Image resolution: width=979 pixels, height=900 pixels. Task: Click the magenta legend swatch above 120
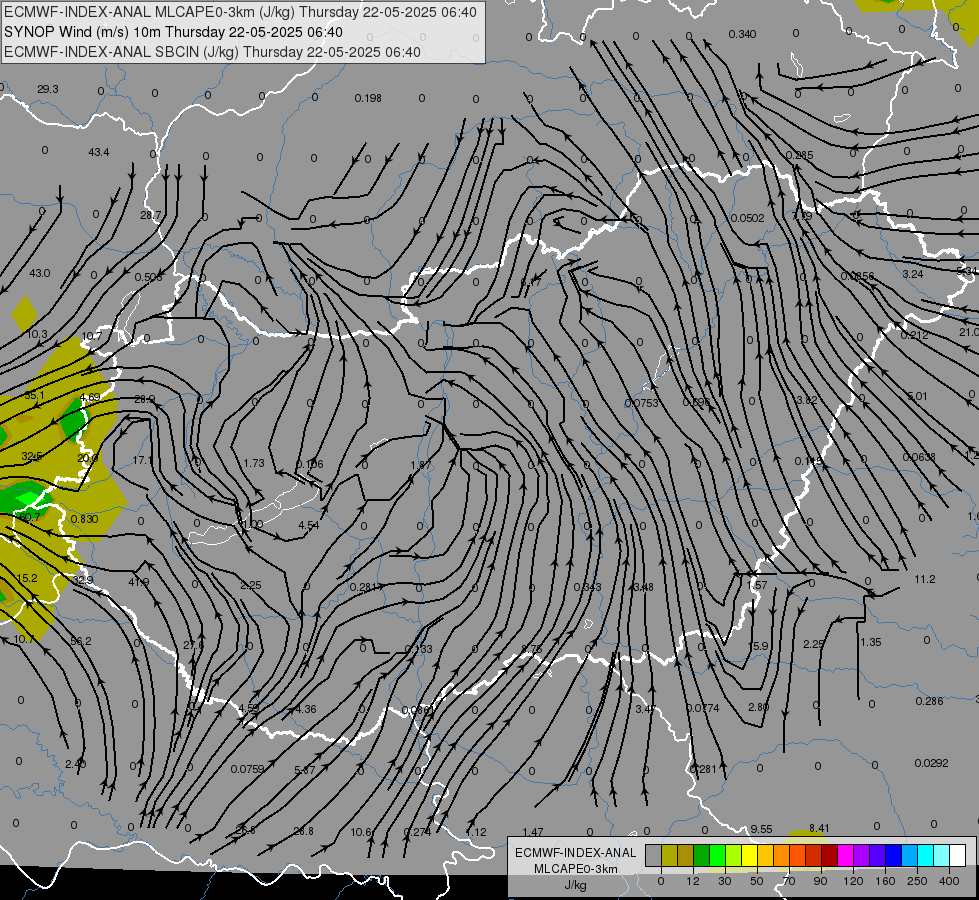pos(846,856)
